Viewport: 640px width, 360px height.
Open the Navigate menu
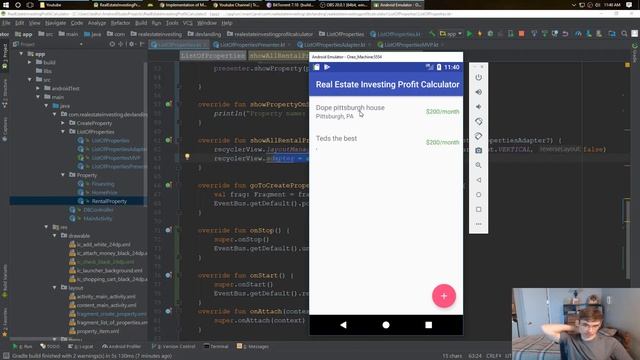[55, 23]
